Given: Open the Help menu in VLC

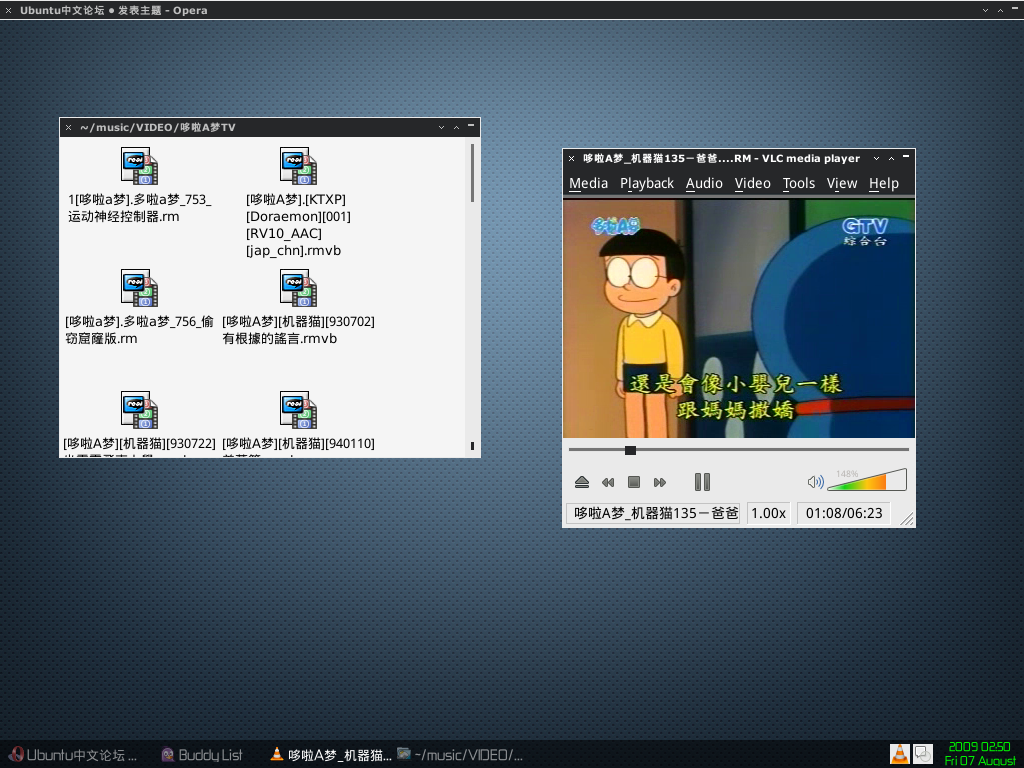Looking at the screenshot, I should (884, 184).
